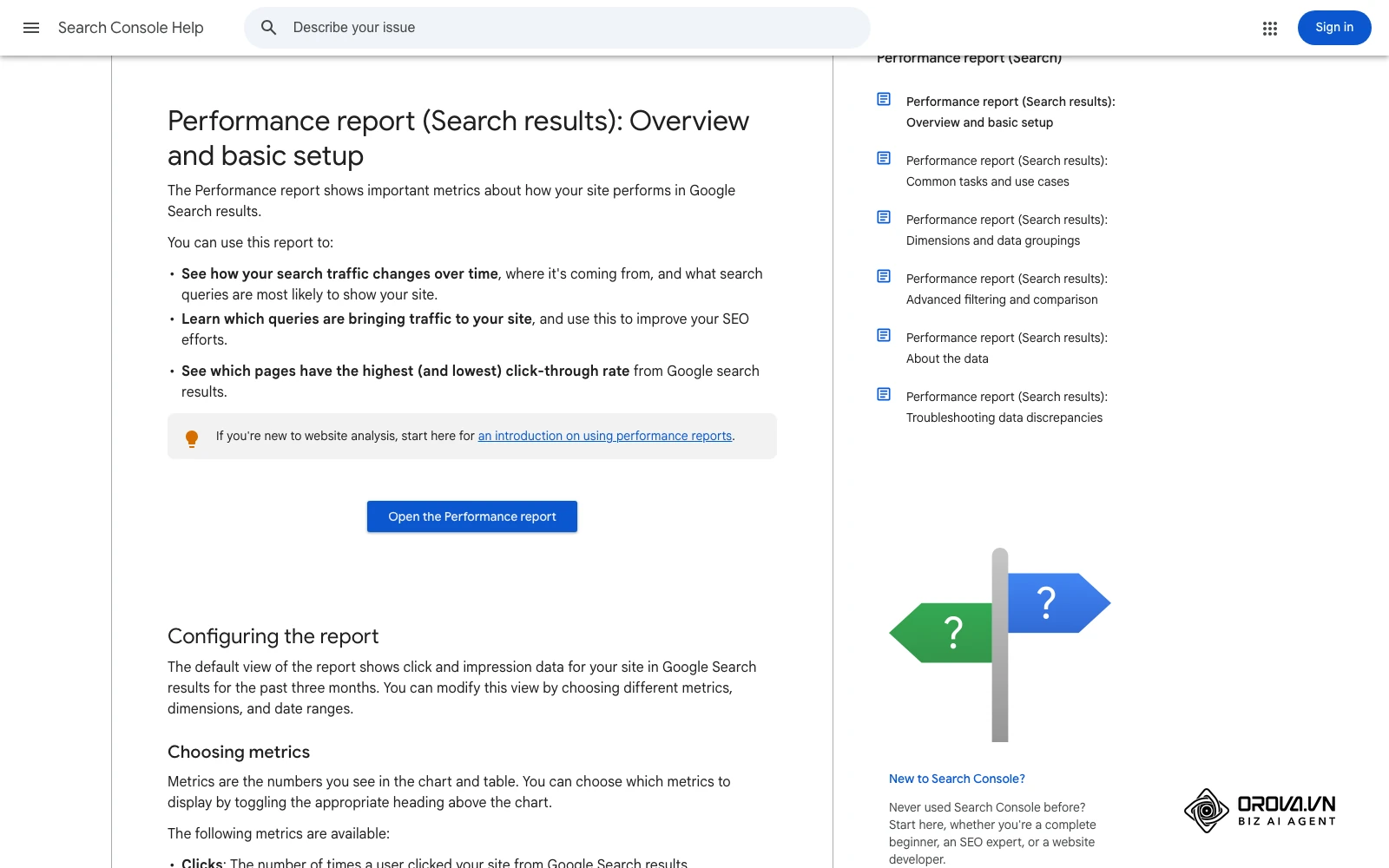1389x868 pixels.
Task: Click the Configuring the report heading
Action: coord(273,636)
